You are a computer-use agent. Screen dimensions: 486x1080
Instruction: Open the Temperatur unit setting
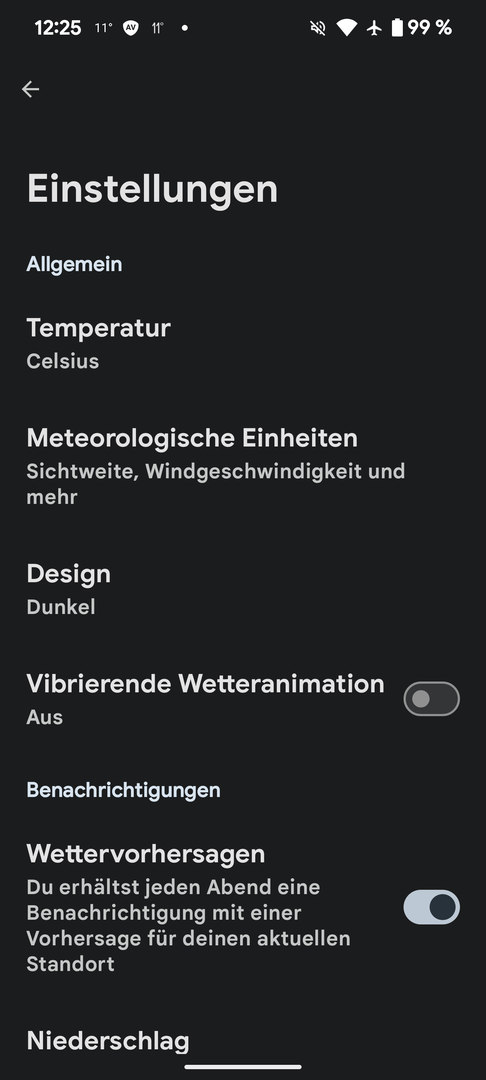click(243, 343)
